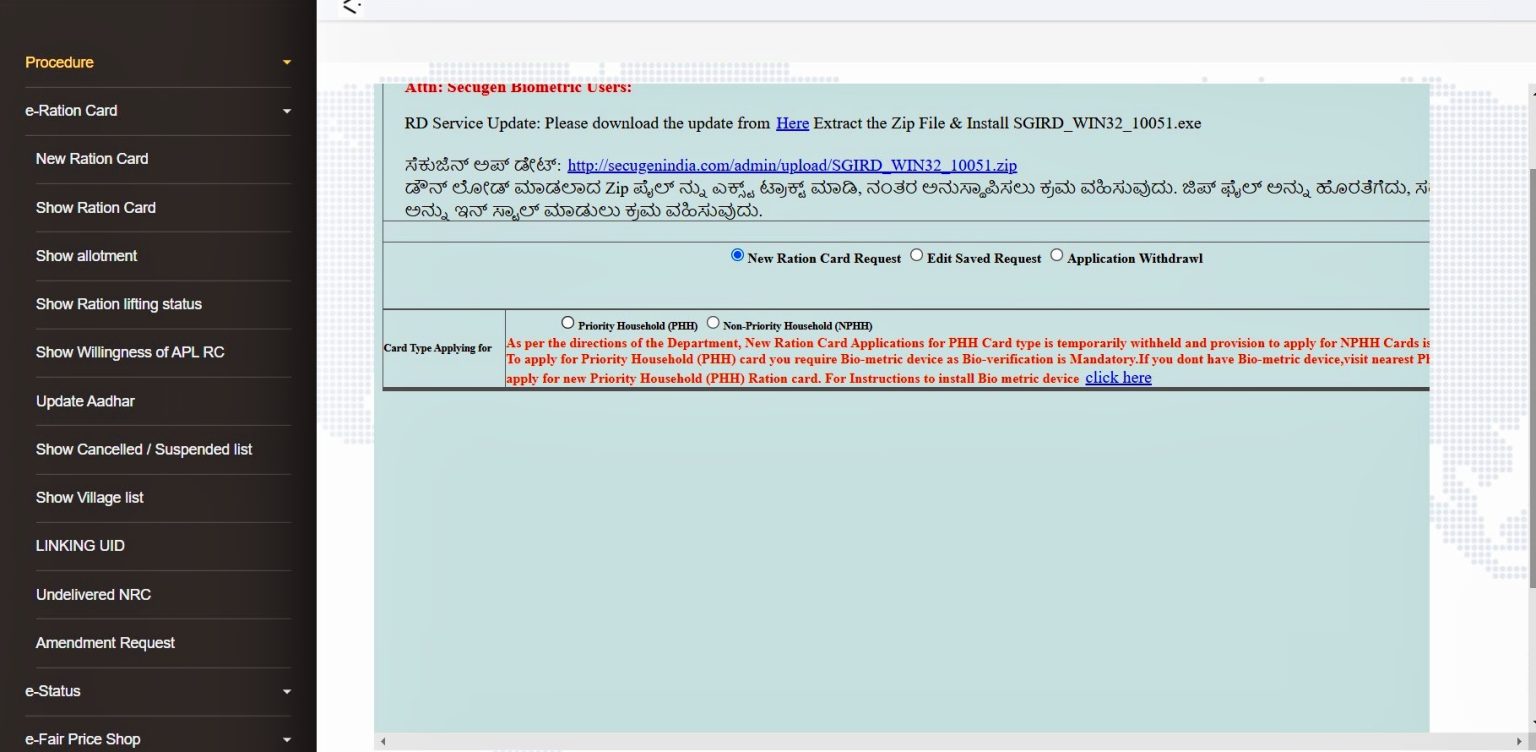This screenshot has width=1536, height=752.
Task: Open the Show Ration Card page
Action: click(95, 207)
